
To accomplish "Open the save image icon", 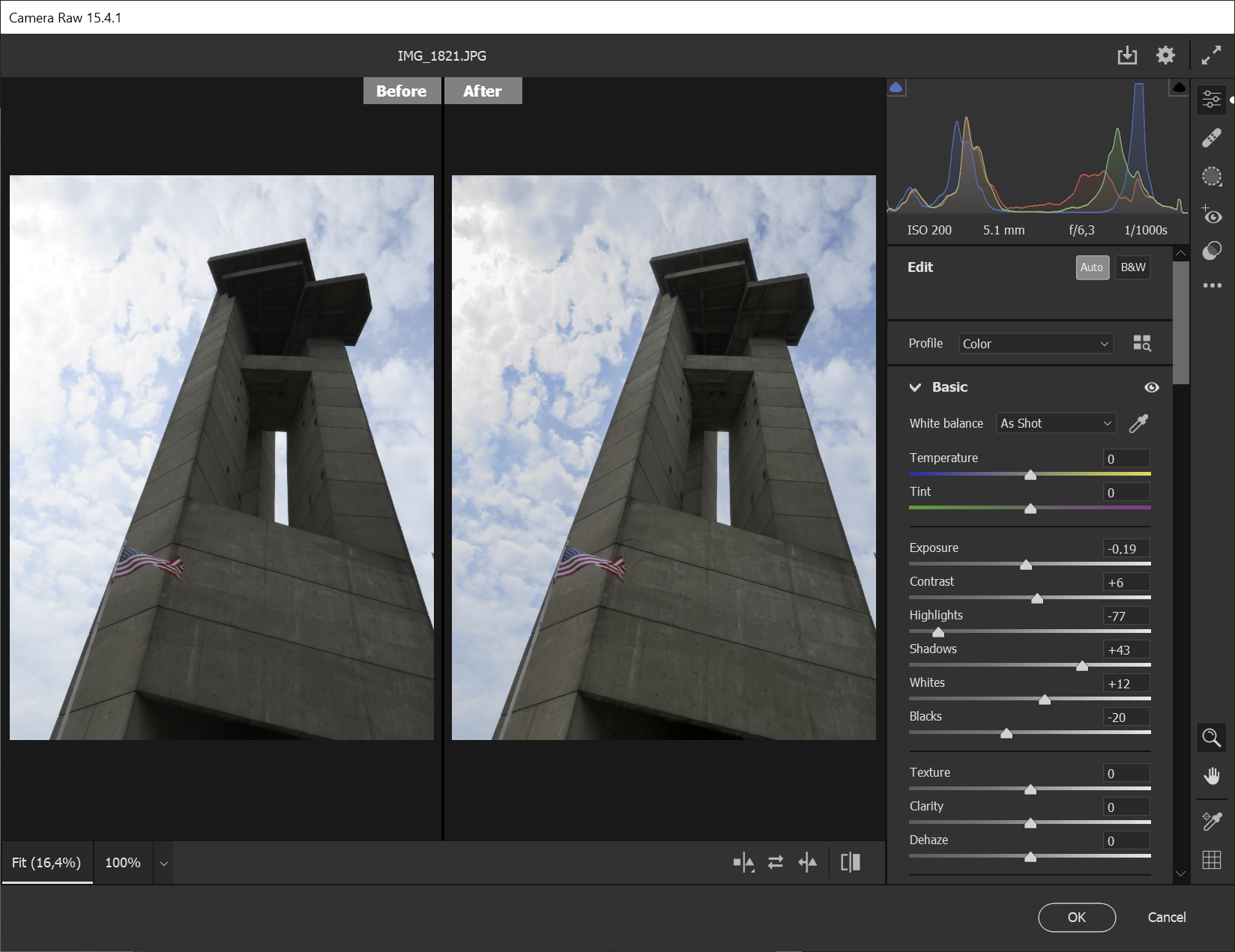I will tap(1127, 55).
